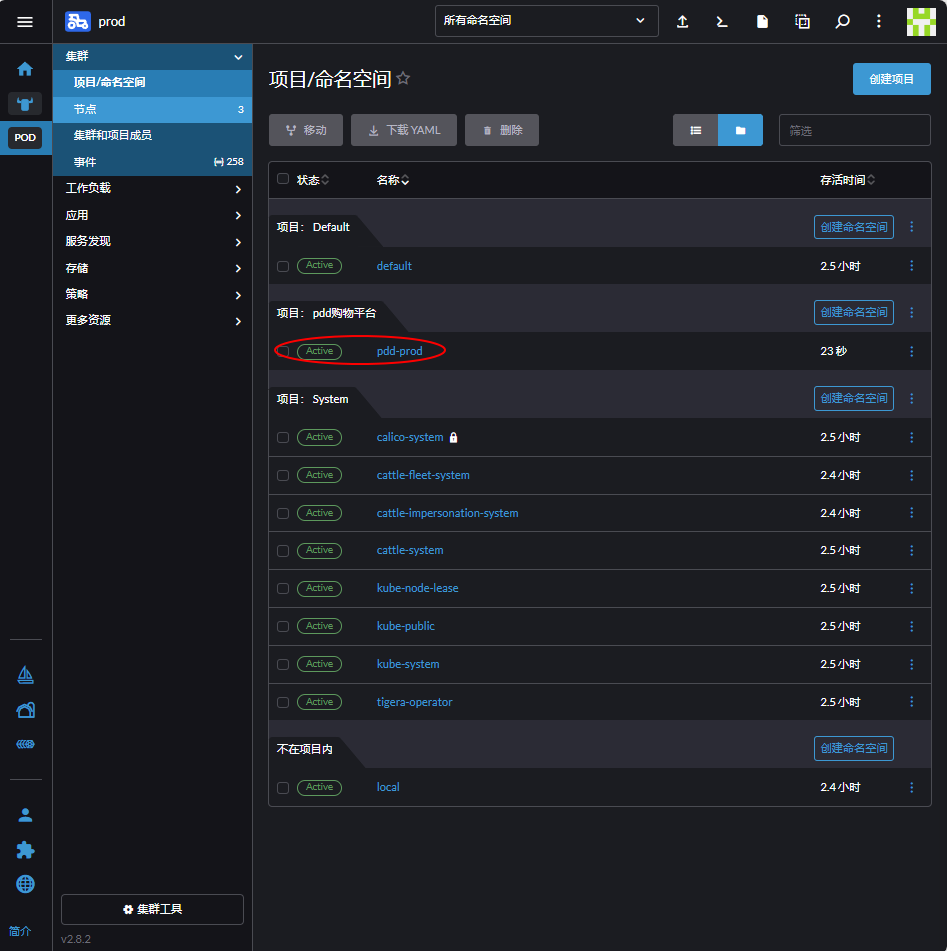Check the kube-public row checkbox
This screenshot has width=947, height=951.
click(283, 627)
